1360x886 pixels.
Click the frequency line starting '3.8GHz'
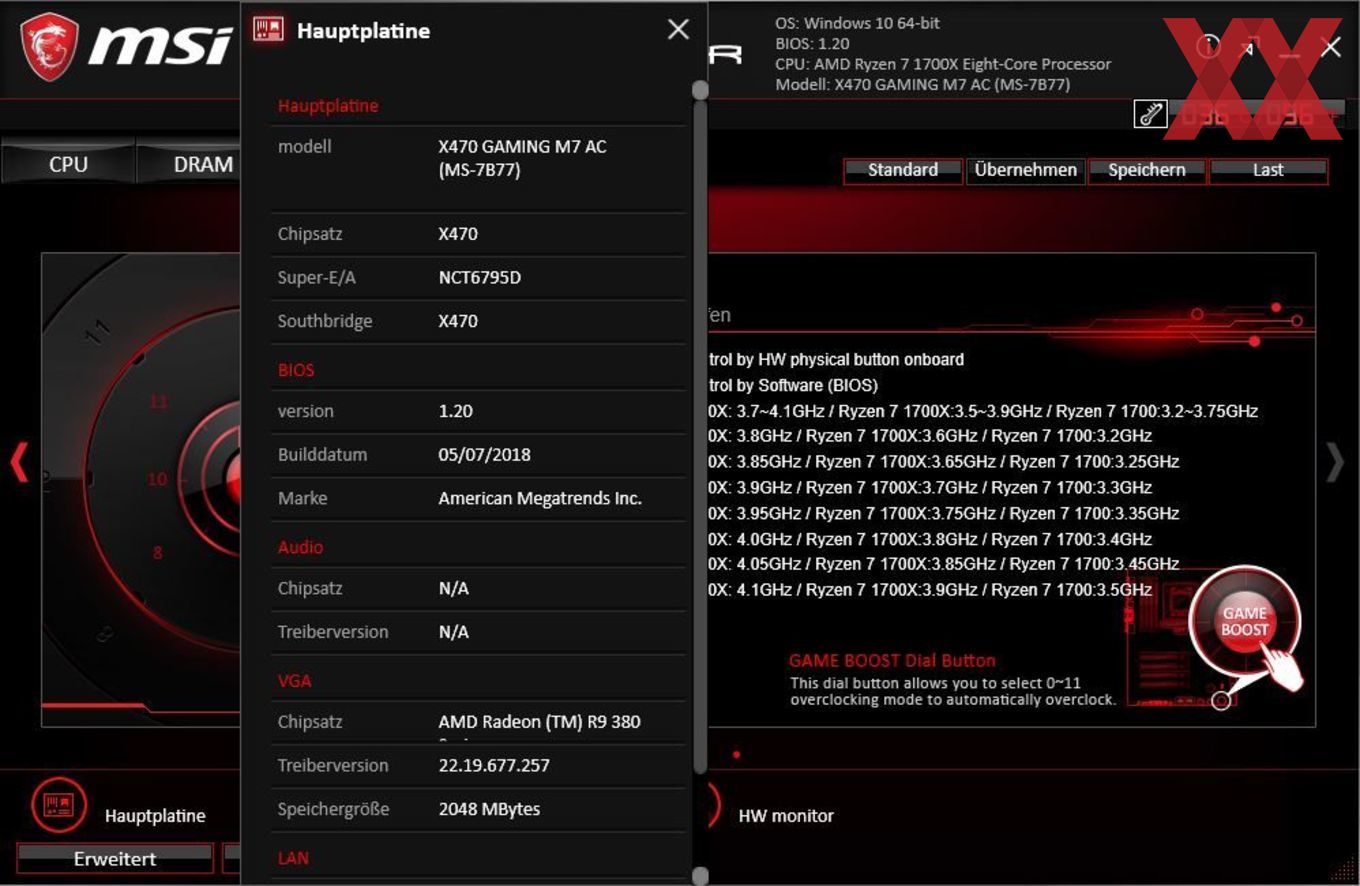930,436
